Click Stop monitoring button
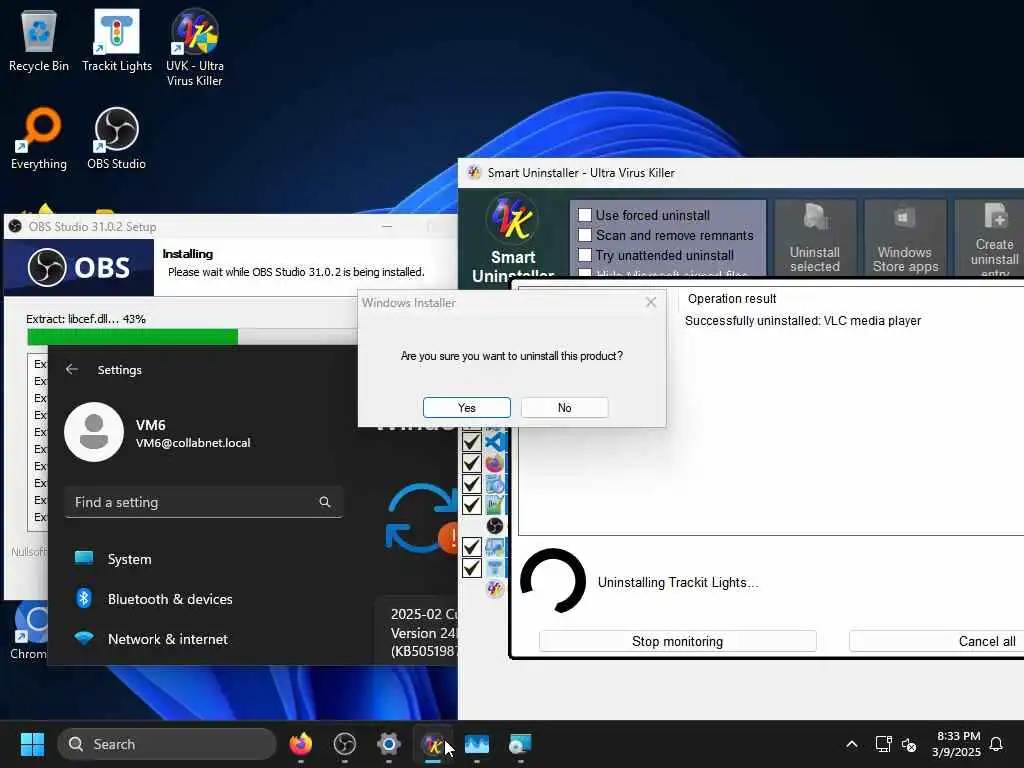 [x=677, y=641]
